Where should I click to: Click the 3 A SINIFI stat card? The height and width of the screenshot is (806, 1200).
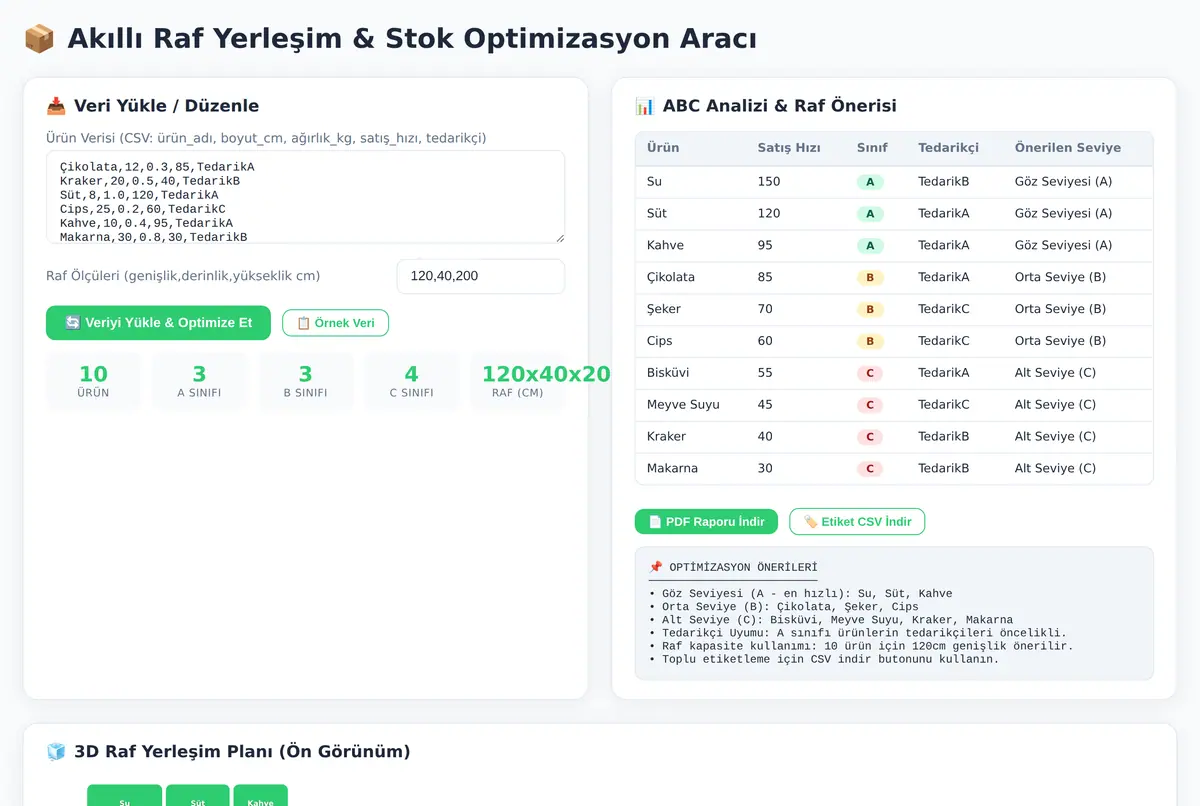[x=199, y=382]
